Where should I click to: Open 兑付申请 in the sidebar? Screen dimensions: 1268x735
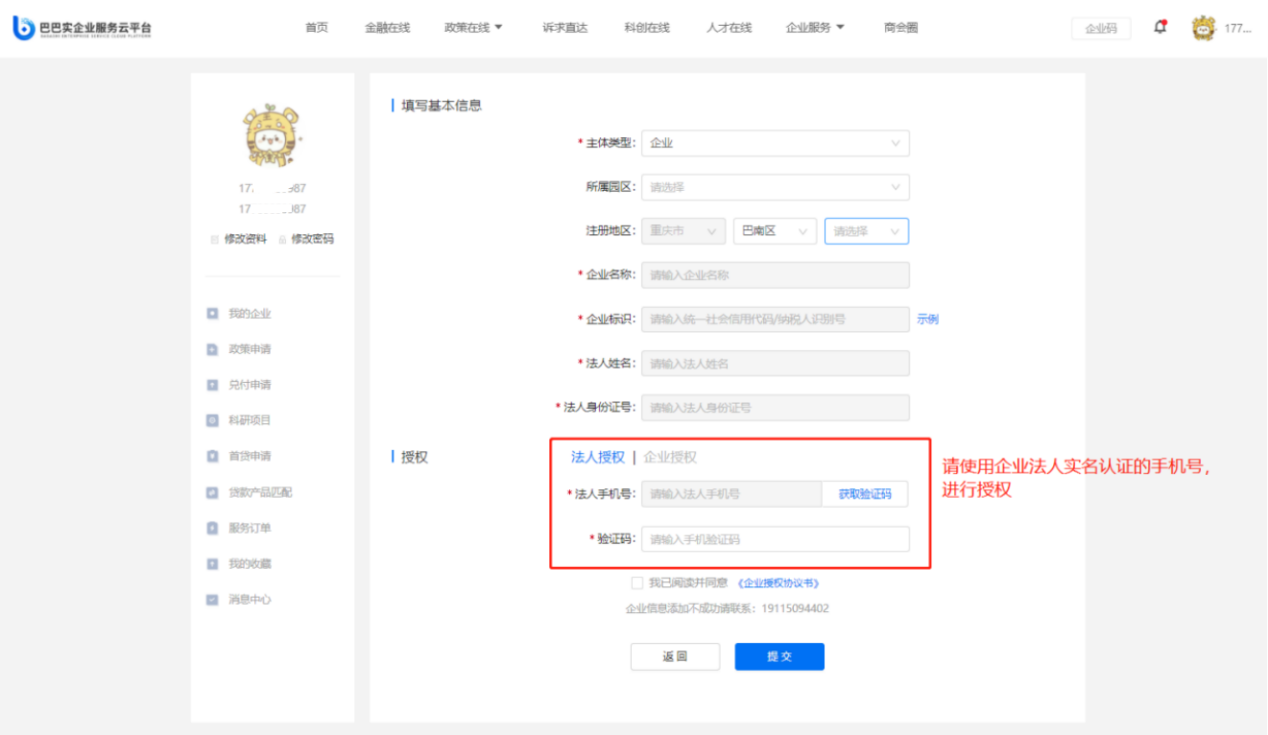249,385
